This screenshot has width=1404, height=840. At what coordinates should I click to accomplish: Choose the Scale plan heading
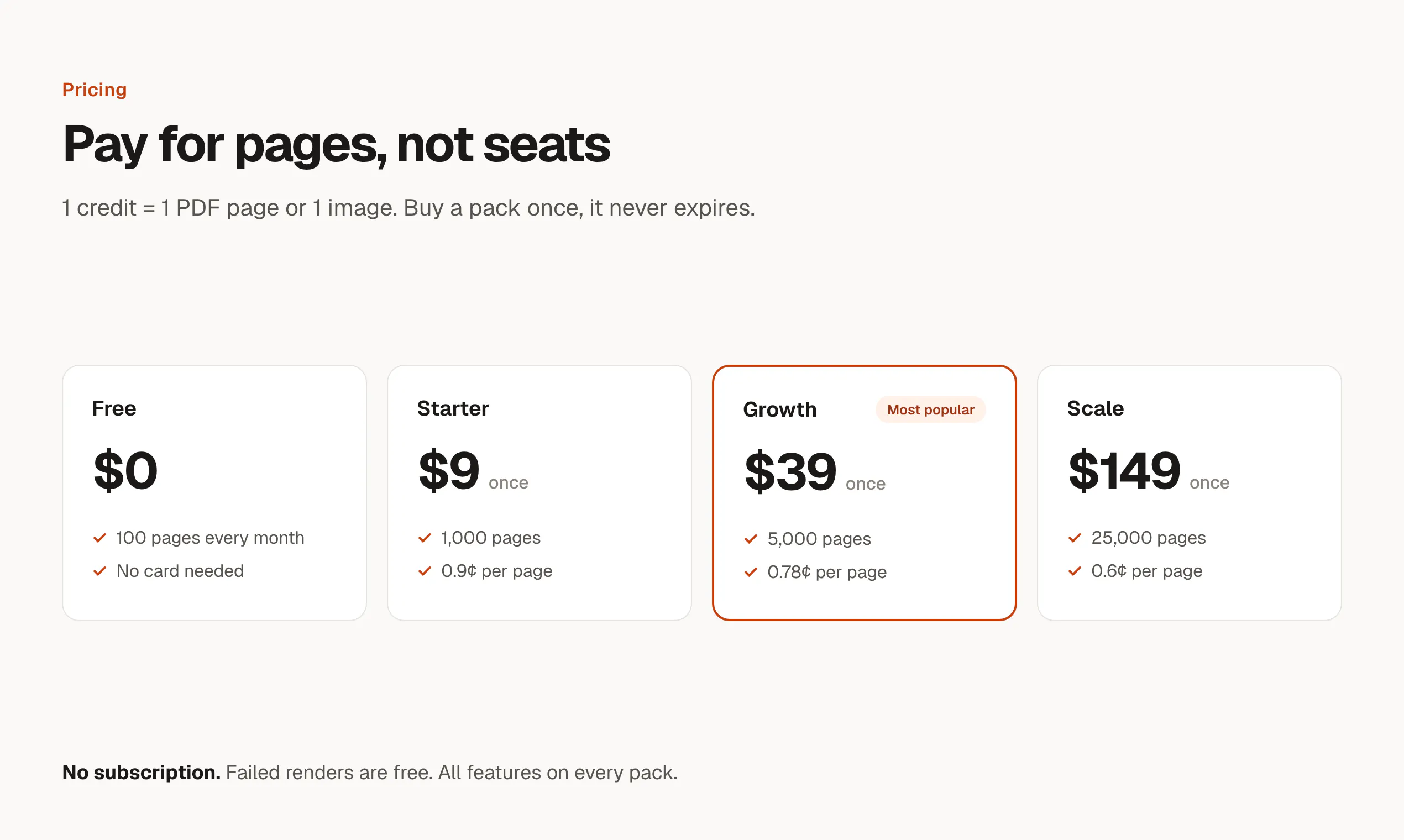point(1095,408)
